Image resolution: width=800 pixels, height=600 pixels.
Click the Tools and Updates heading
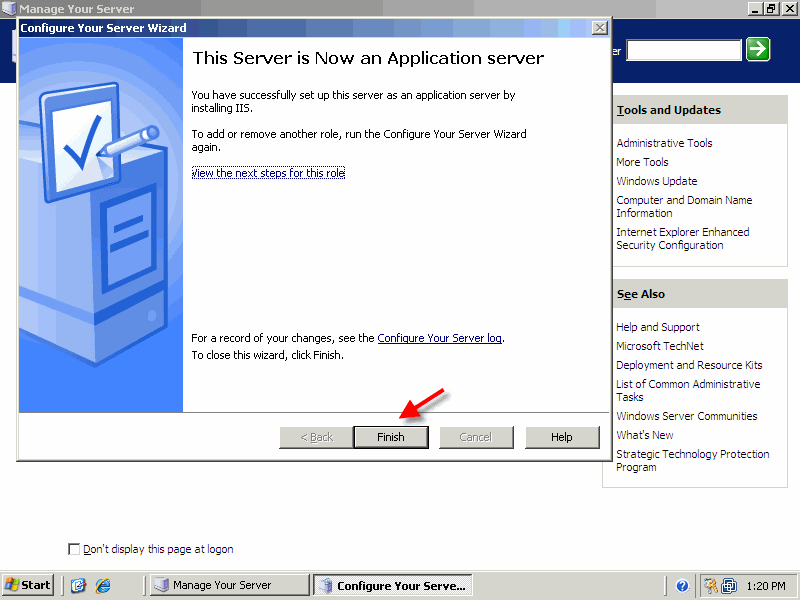click(x=668, y=110)
